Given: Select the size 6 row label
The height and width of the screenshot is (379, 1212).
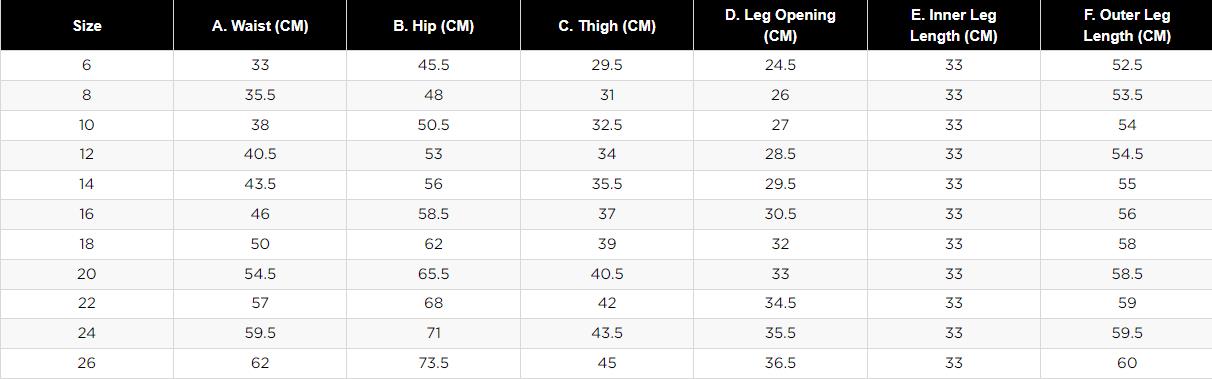Looking at the screenshot, I should click(87, 65).
